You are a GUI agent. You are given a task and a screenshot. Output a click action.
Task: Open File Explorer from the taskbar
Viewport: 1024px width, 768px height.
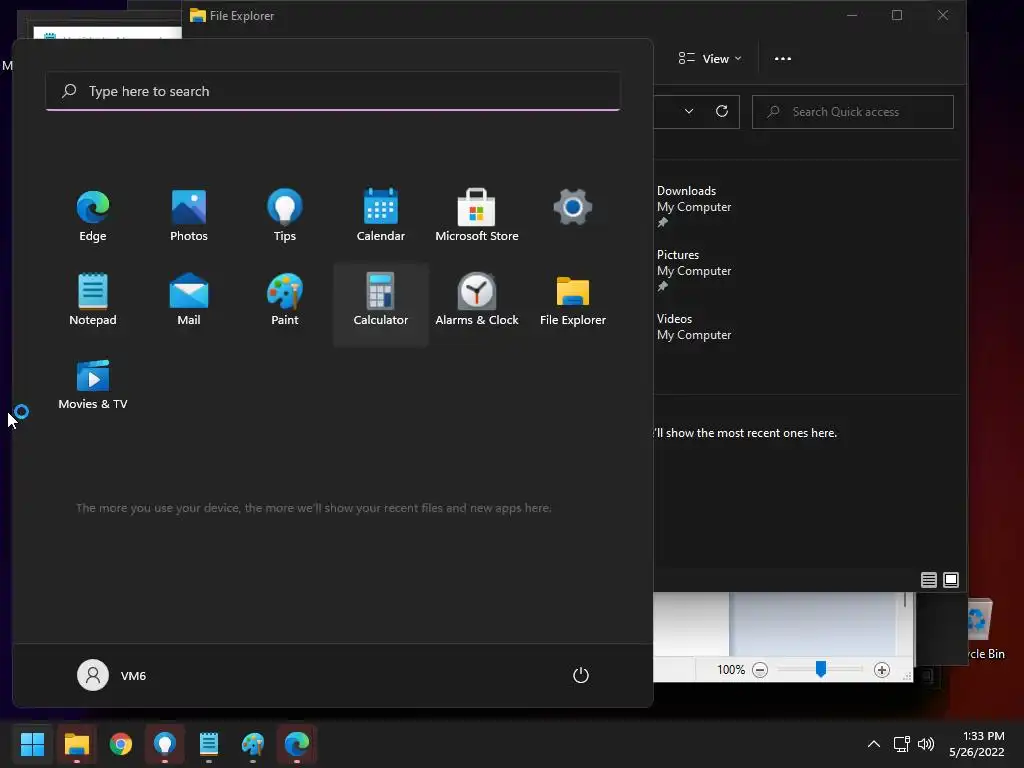click(x=76, y=744)
